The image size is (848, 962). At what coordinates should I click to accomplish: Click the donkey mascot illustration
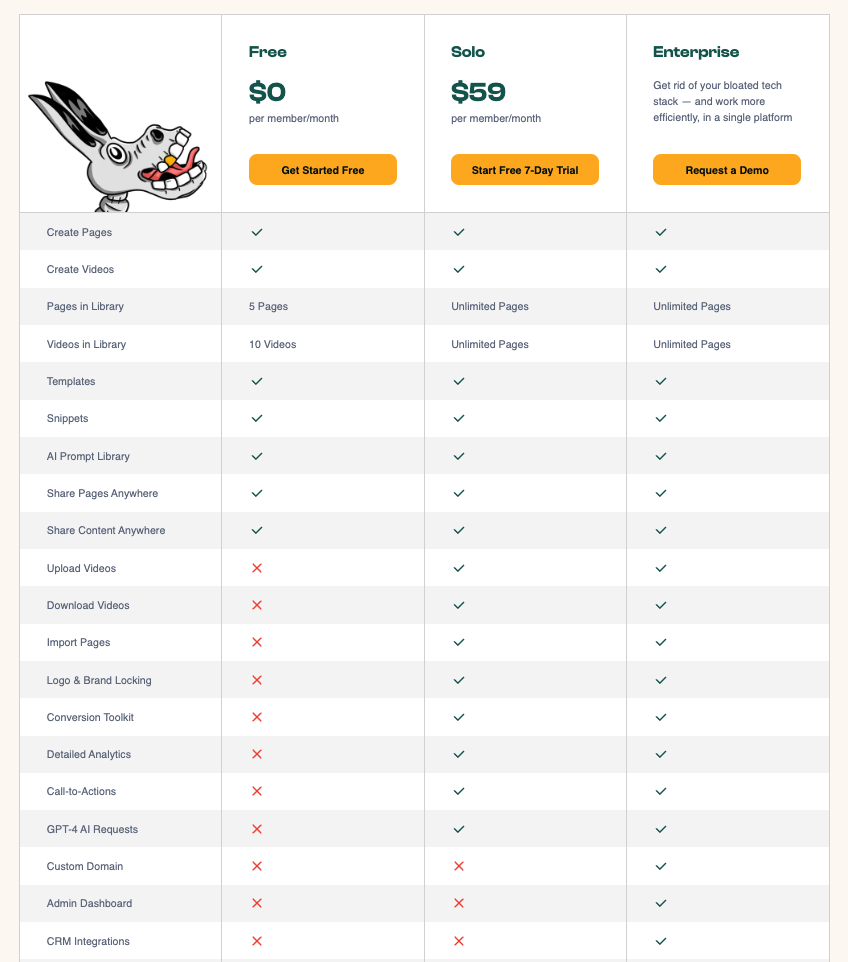point(118,147)
